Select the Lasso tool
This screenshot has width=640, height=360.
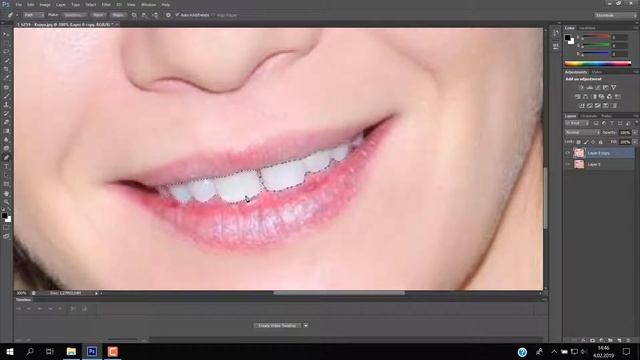(x=6, y=52)
